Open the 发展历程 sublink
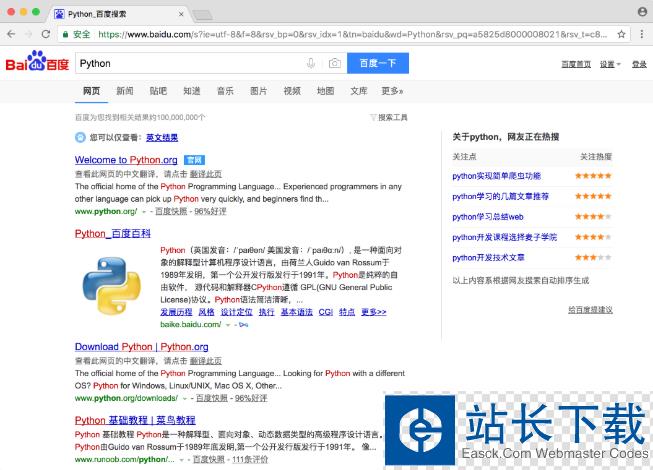 click(176, 312)
